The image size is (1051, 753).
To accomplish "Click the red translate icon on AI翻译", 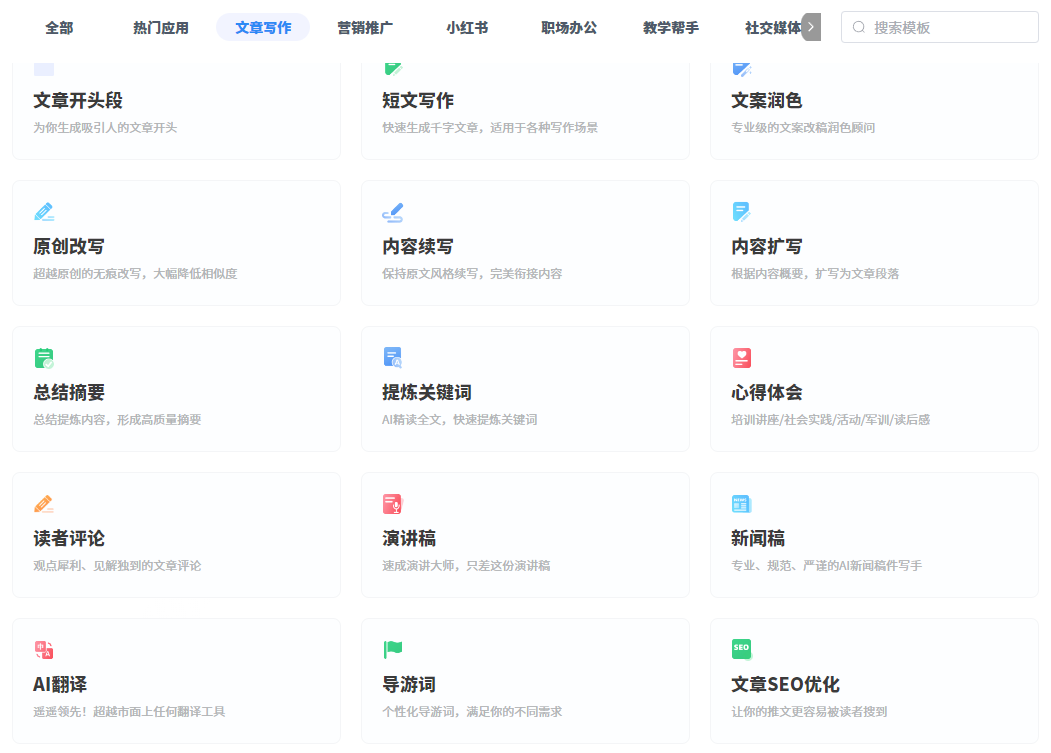I will point(44,650).
